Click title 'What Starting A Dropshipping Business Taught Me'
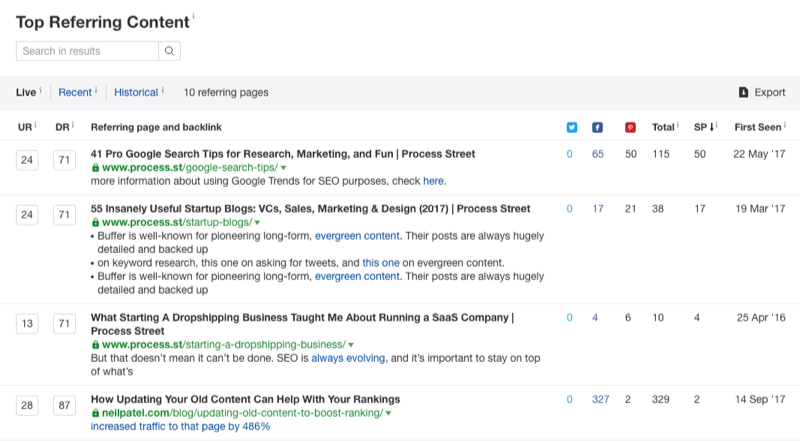The image size is (800, 442). pyautogui.click(x=302, y=324)
